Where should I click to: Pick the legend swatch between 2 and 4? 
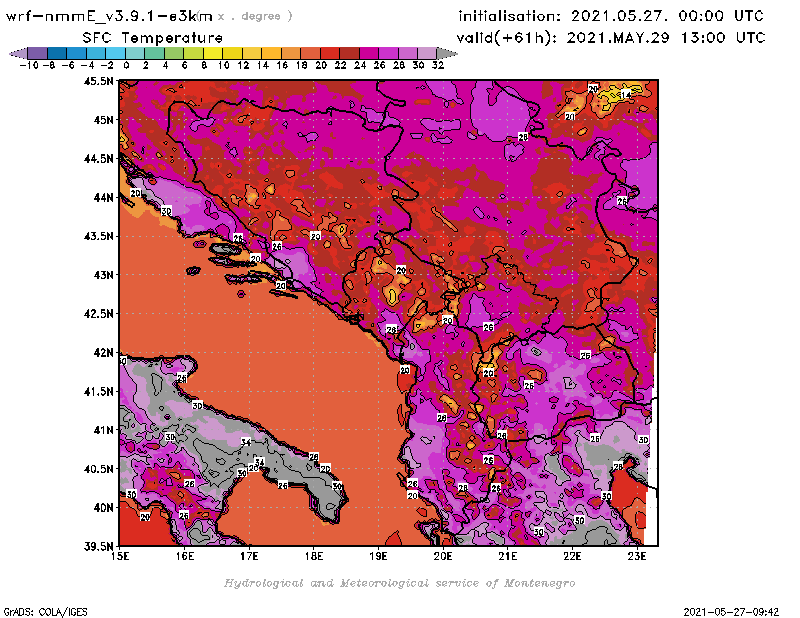pyautogui.click(x=154, y=54)
